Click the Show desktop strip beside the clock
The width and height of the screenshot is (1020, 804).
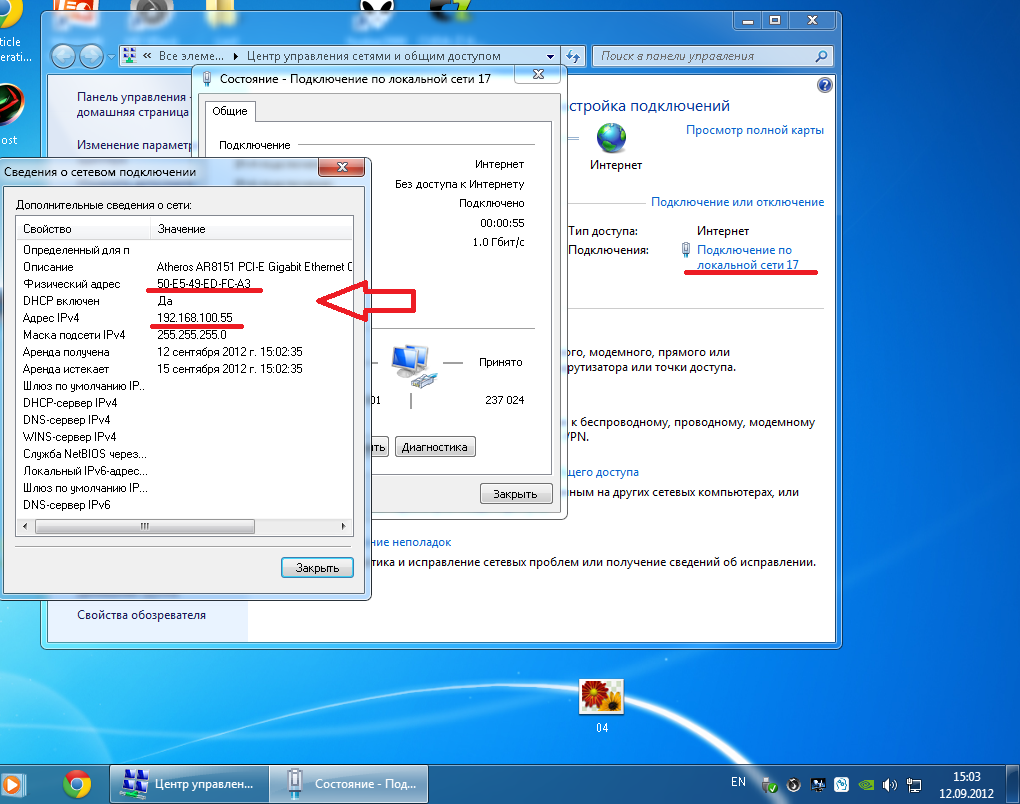pos(1012,784)
